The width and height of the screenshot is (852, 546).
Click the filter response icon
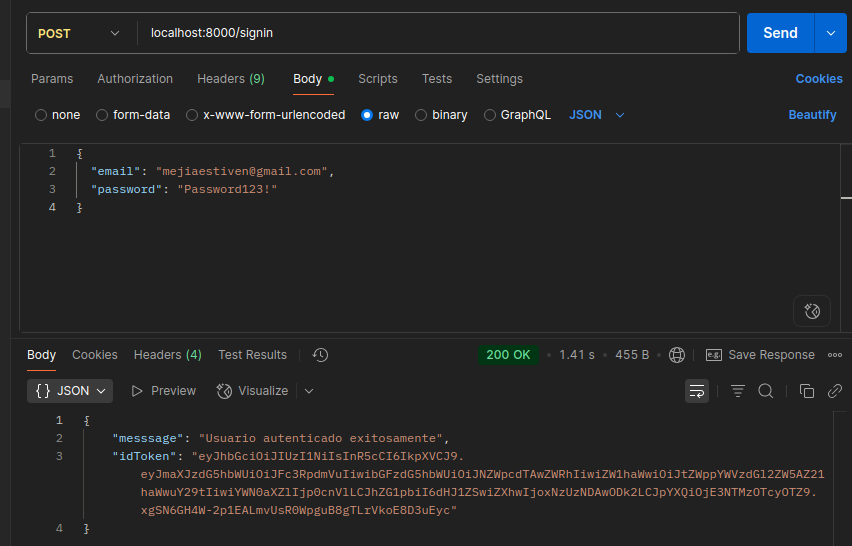[x=737, y=391]
